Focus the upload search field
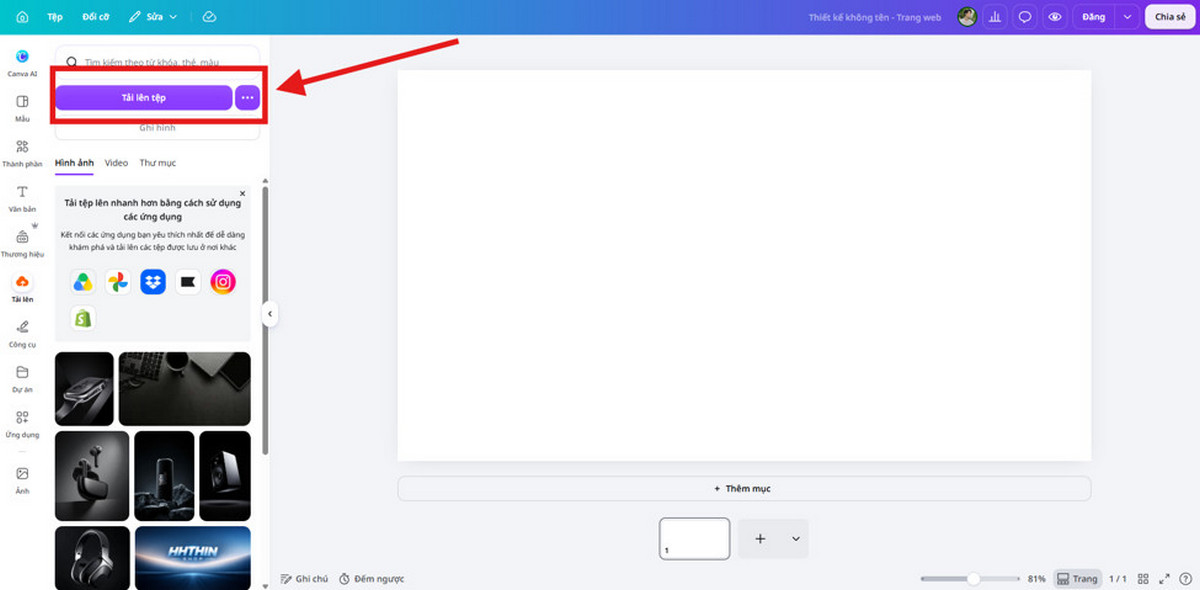Image resolution: width=1200 pixels, height=590 pixels. pos(158,62)
